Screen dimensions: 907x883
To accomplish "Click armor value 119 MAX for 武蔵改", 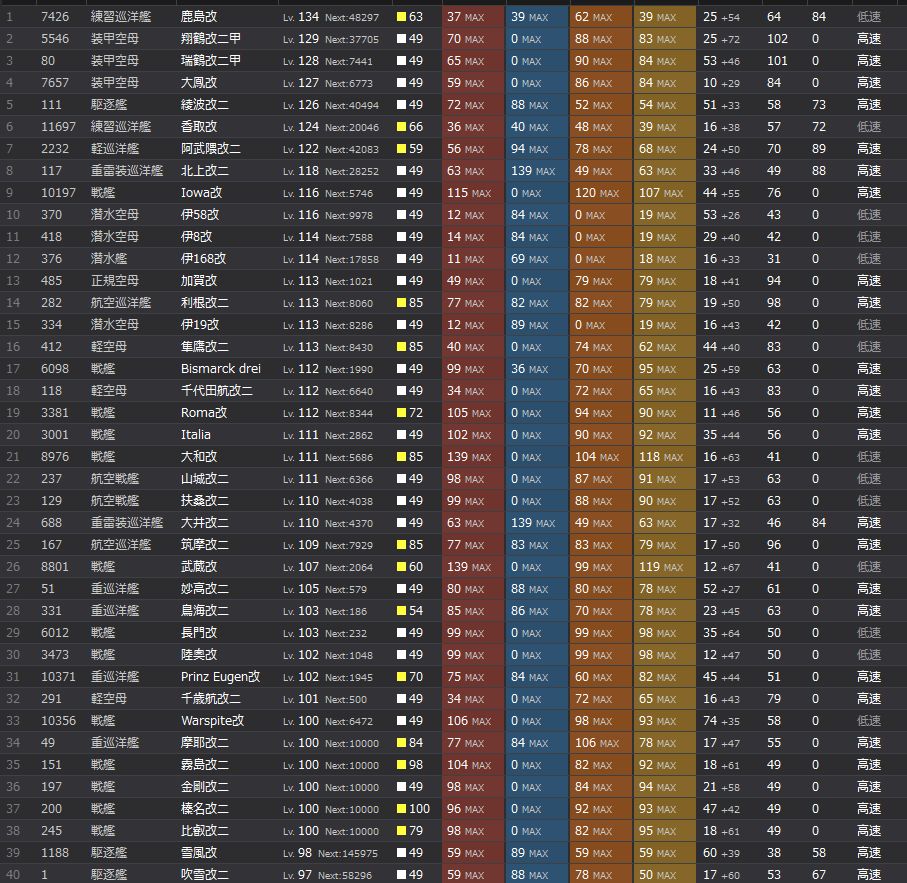I will (x=661, y=567).
